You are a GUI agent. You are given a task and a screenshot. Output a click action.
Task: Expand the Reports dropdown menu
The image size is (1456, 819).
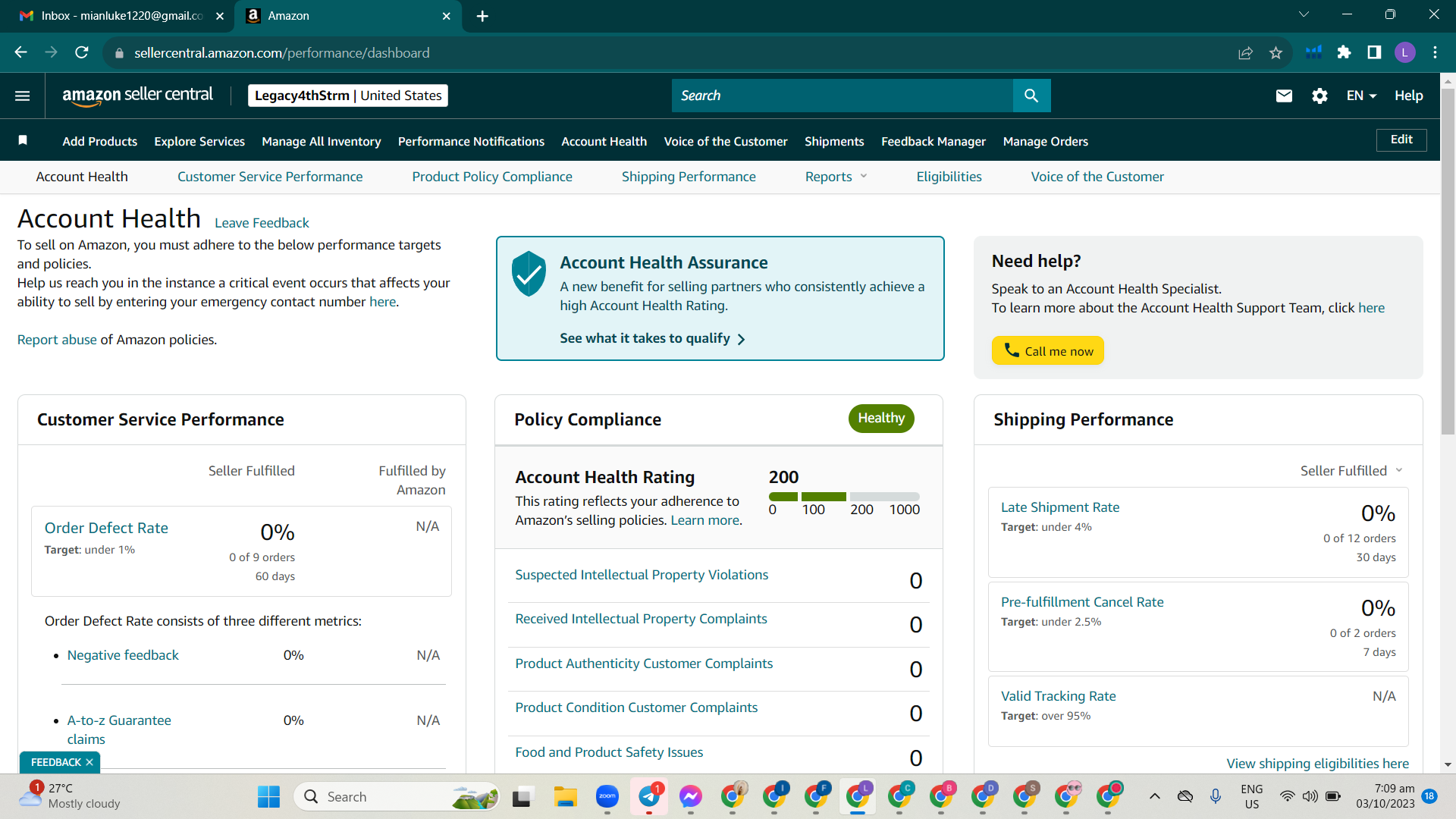point(836,177)
